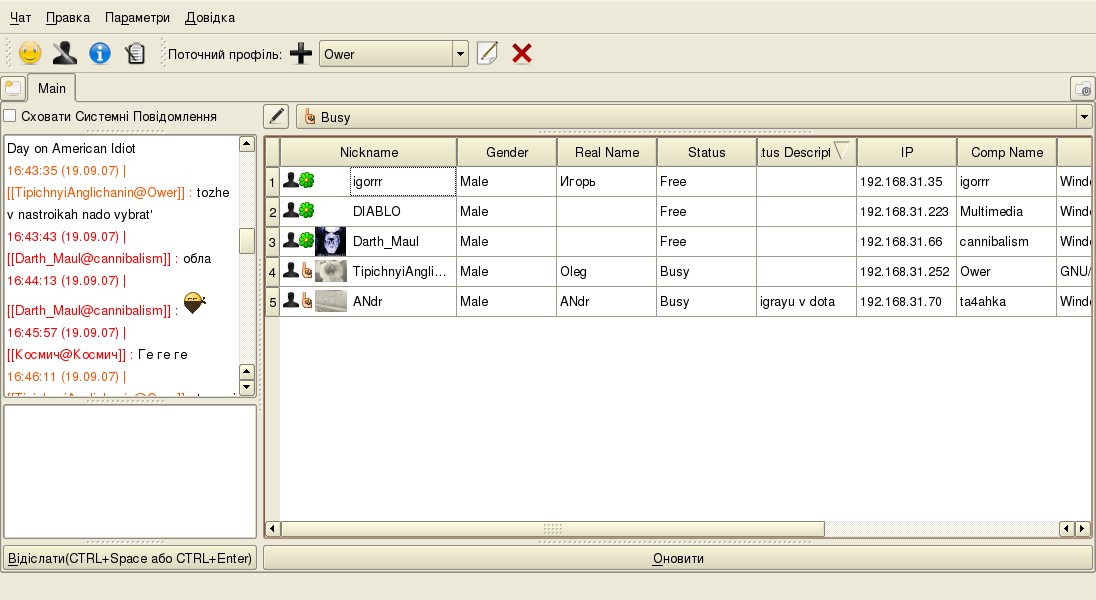Screen dimensions: 1096x600
Task: Open the Параметри menu
Action: (137, 18)
